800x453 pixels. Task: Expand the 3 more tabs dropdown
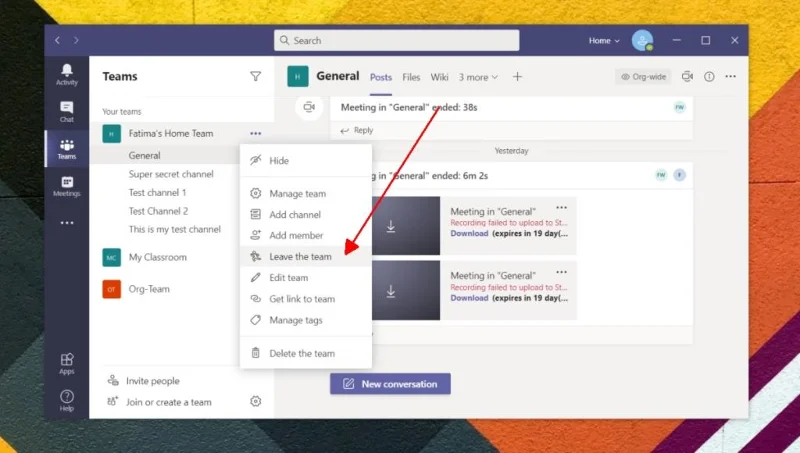[478, 77]
